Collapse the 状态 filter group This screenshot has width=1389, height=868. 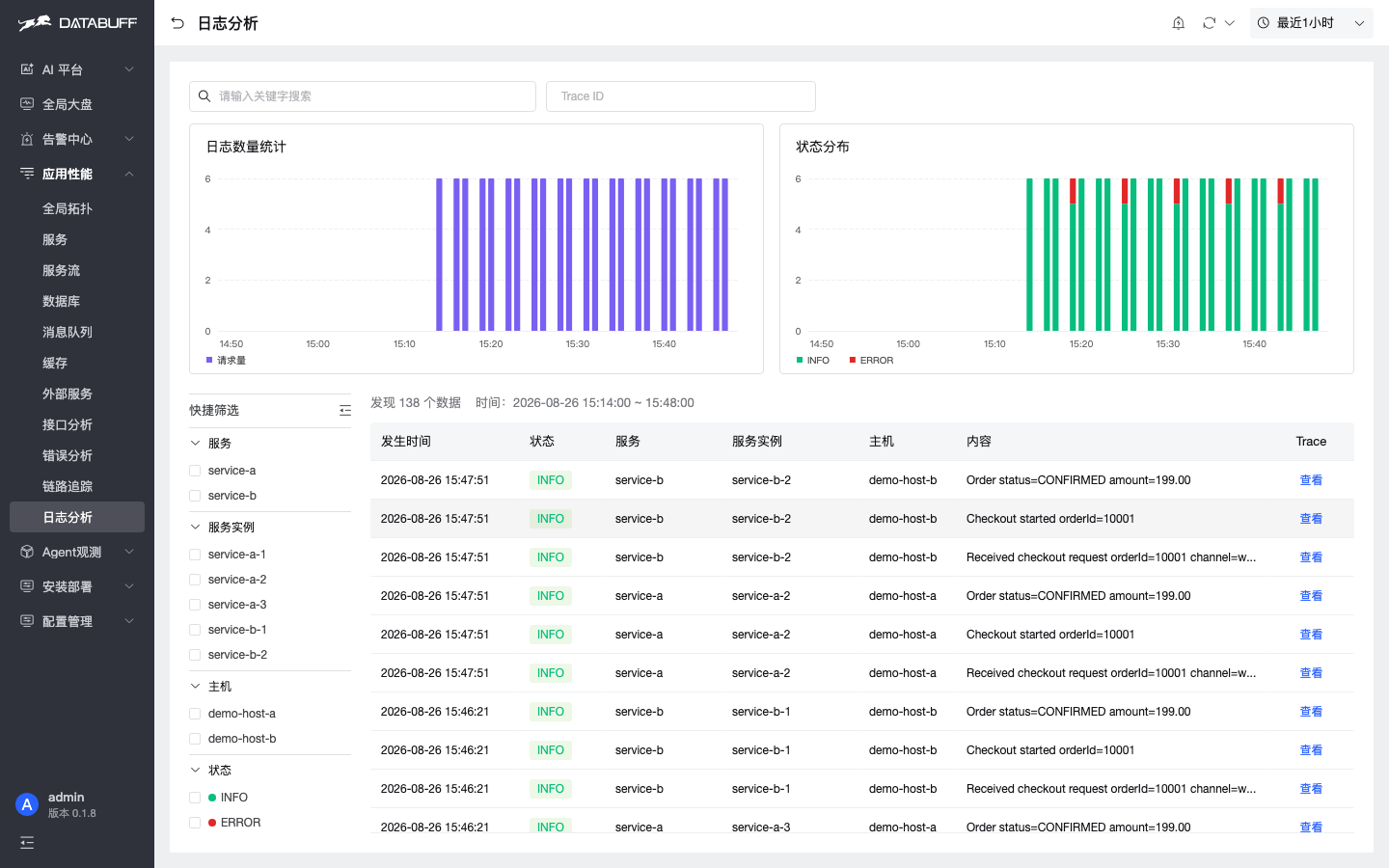pos(195,771)
